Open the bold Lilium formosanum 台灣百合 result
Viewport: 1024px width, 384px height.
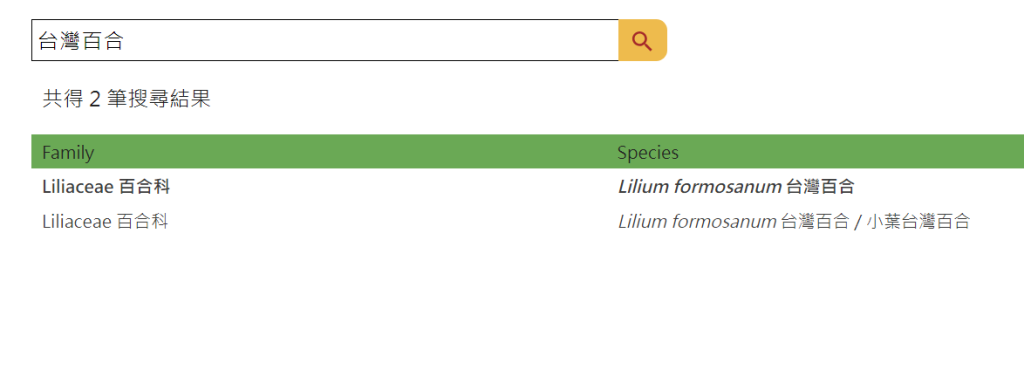pos(736,187)
